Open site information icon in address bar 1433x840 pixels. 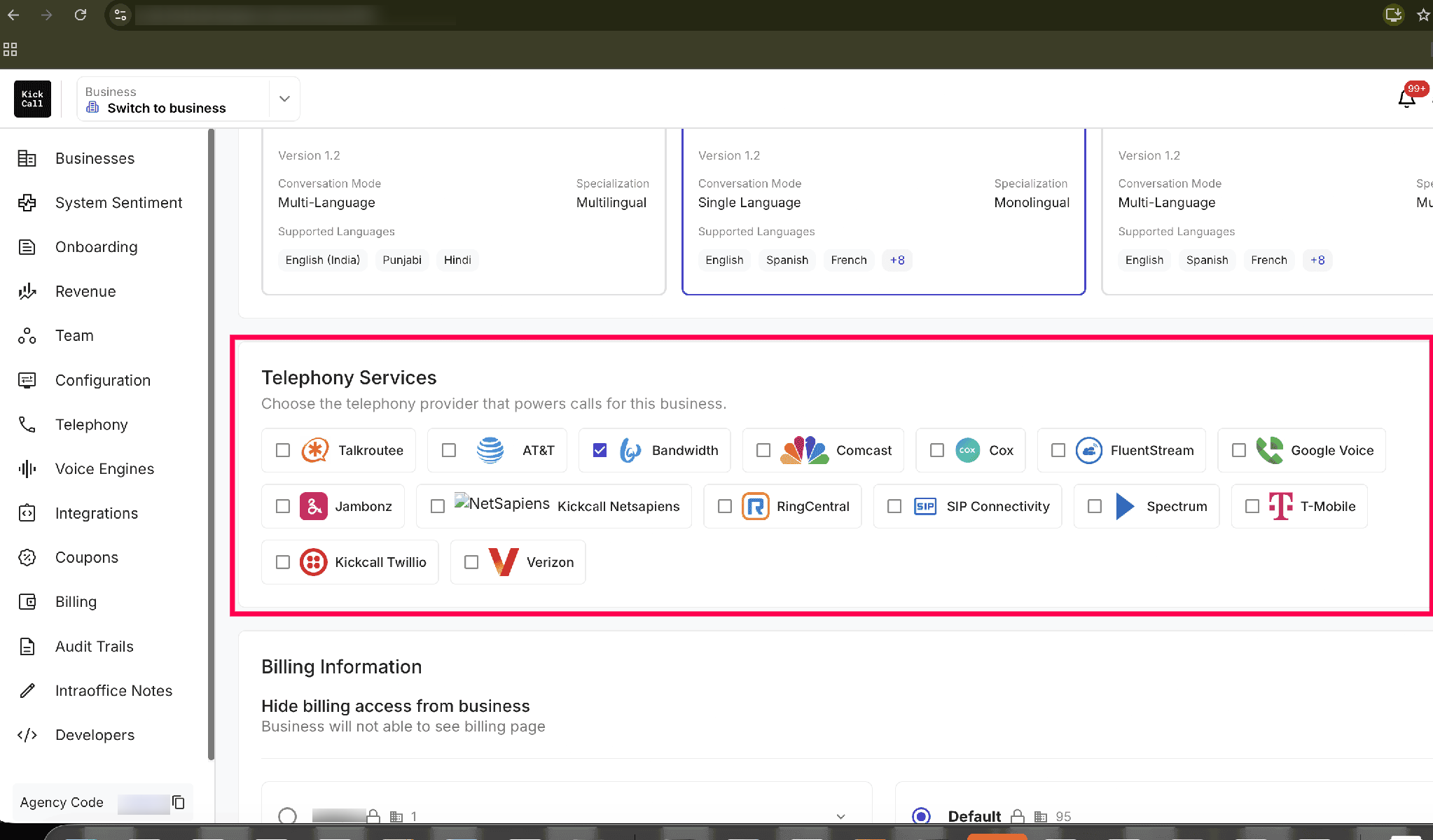120,15
